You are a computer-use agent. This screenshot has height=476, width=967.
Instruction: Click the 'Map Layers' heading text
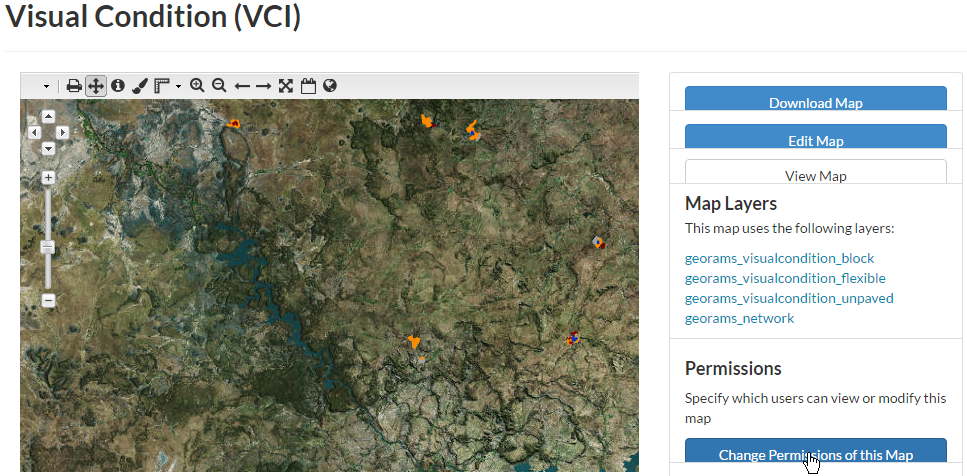[731, 203]
